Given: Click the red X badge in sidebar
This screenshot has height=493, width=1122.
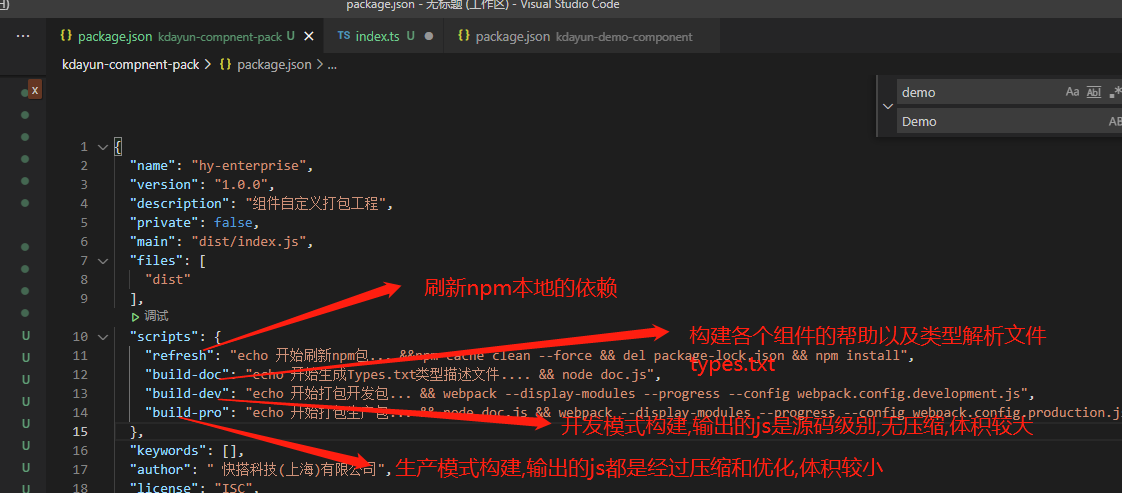Looking at the screenshot, I should pyautogui.click(x=35, y=90).
